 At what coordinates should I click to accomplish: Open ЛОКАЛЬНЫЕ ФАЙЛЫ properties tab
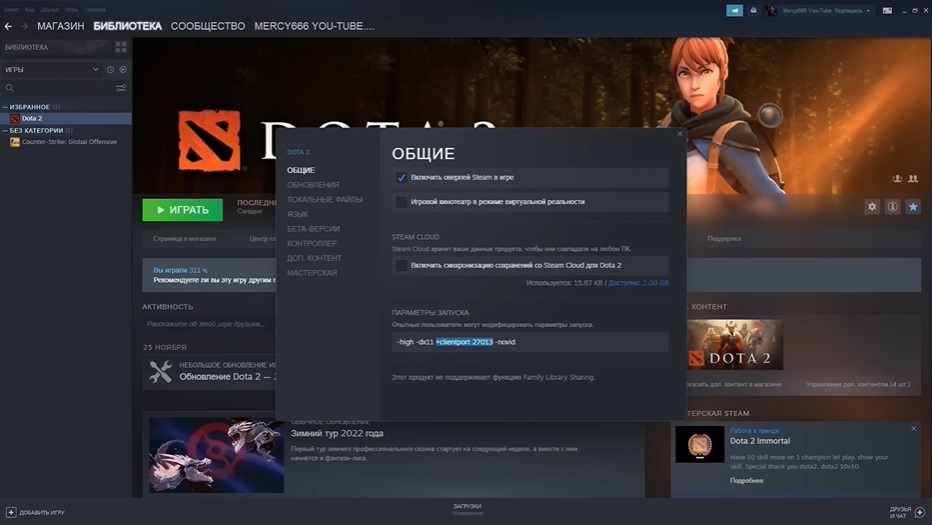coord(324,200)
